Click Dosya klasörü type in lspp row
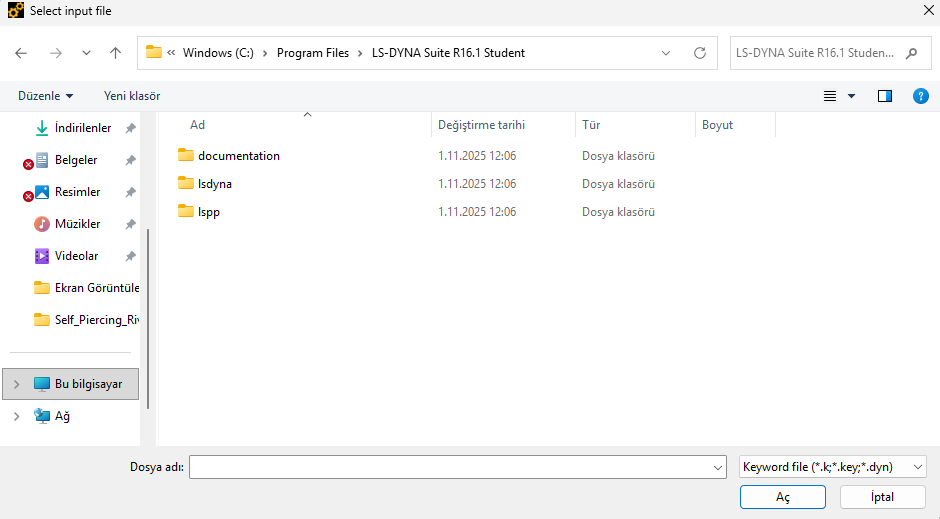The image size is (940, 519). tap(618, 212)
